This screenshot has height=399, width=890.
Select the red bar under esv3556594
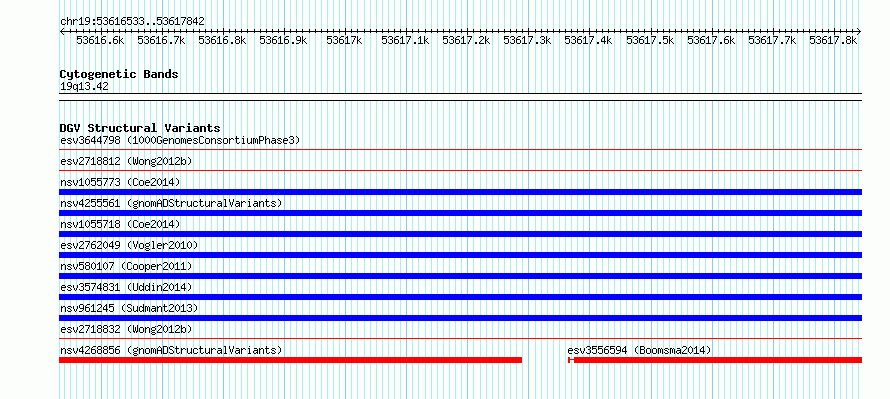(715, 360)
